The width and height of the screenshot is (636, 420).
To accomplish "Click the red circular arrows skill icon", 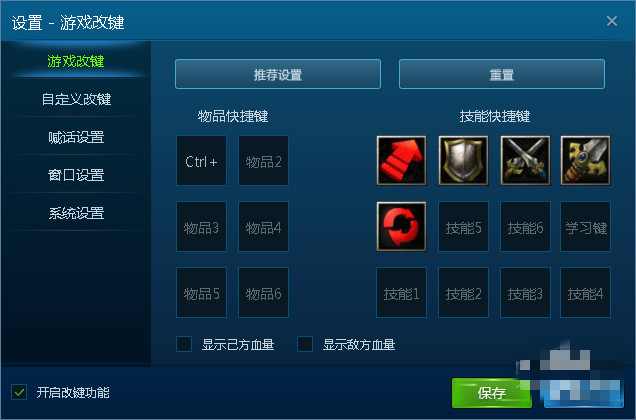I will [401, 226].
